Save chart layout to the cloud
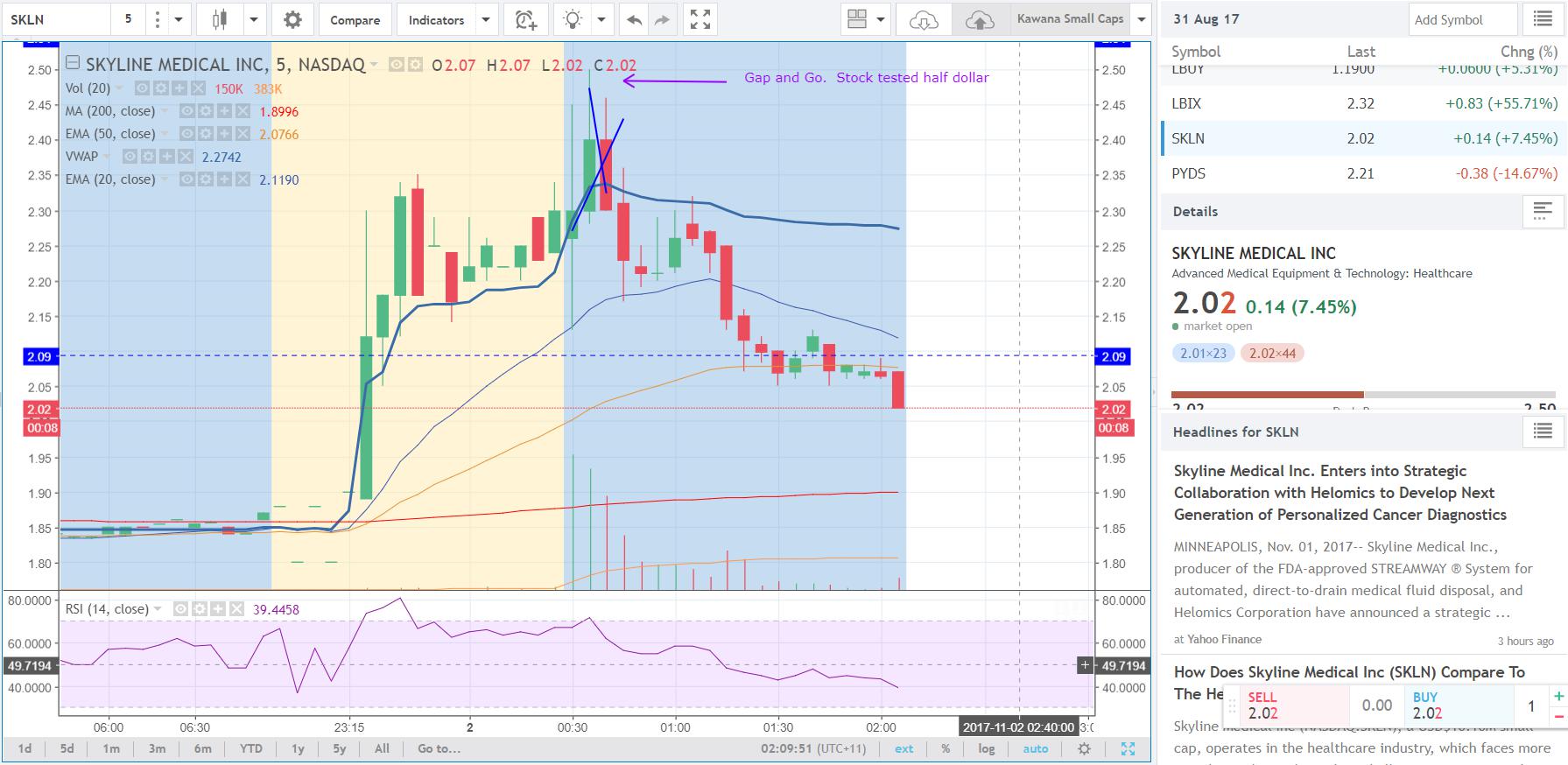1568x765 pixels. point(981,19)
